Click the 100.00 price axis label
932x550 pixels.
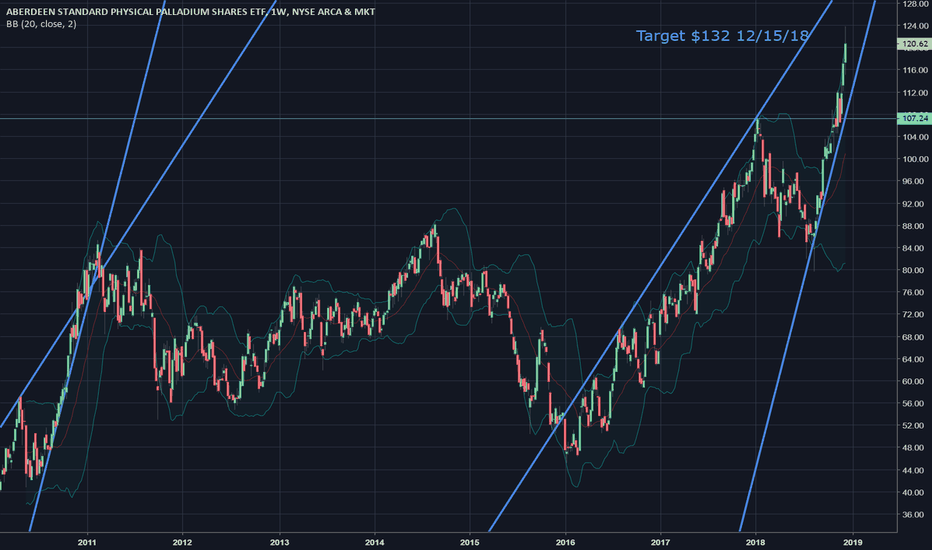pos(915,159)
